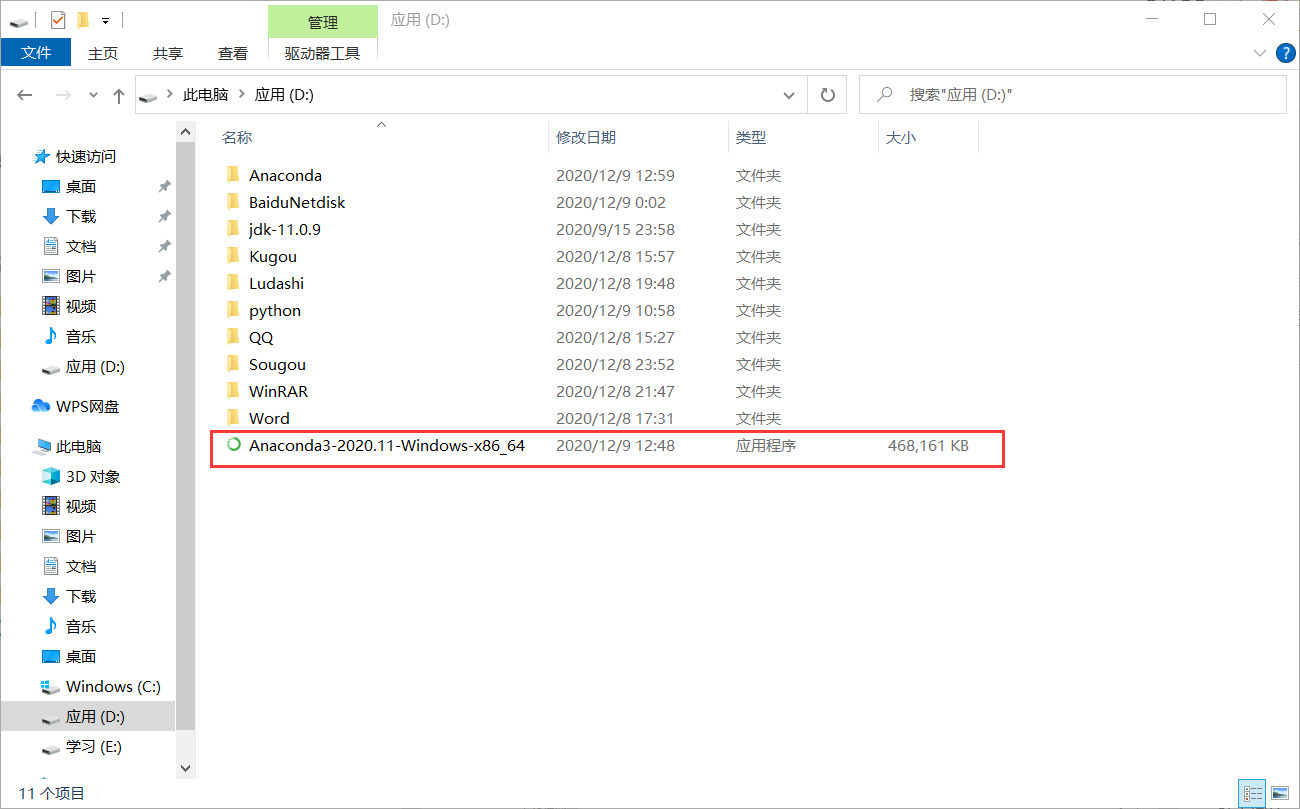Click chevron after 此电脑 in the address path
The height and width of the screenshot is (809, 1300).
(241, 95)
